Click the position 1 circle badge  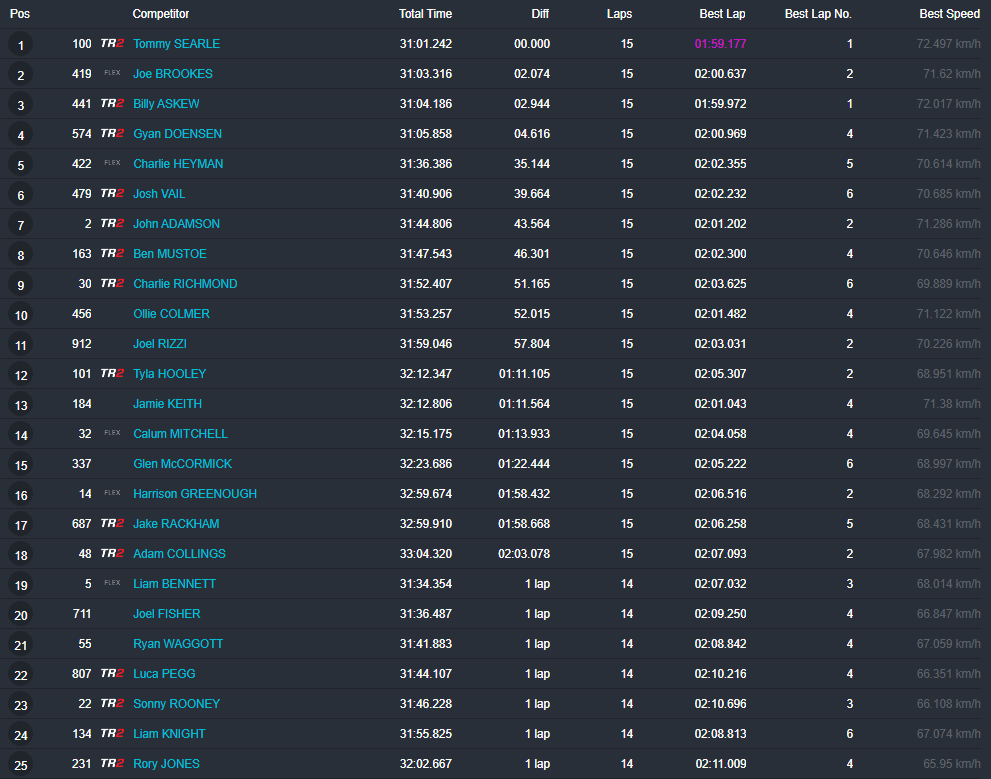coord(20,45)
